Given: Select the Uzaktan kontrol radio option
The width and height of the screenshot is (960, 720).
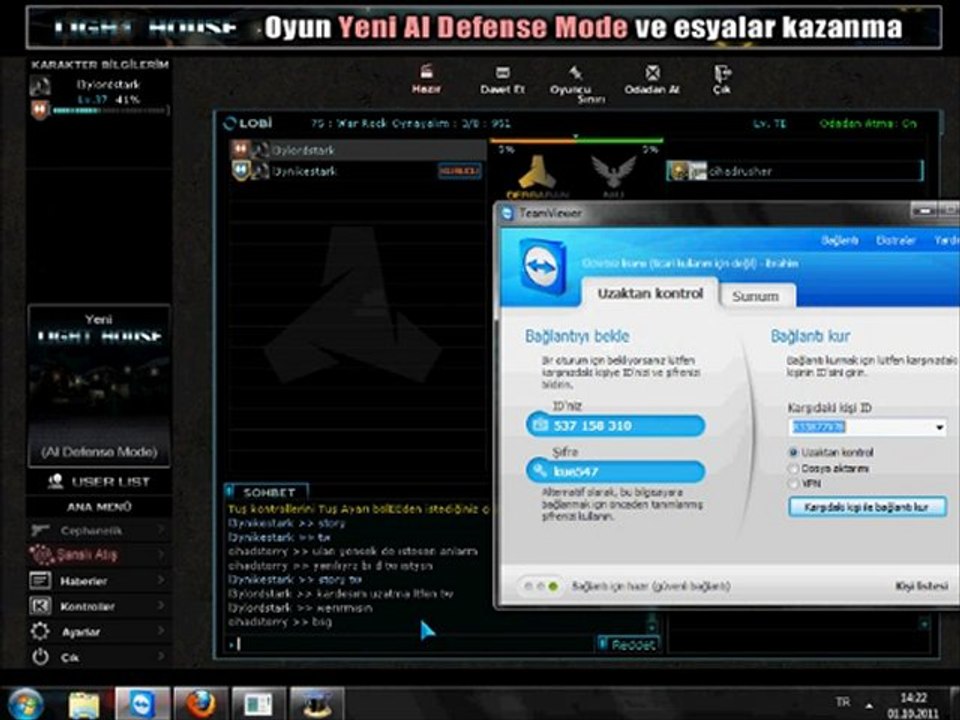Looking at the screenshot, I should click(793, 452).
